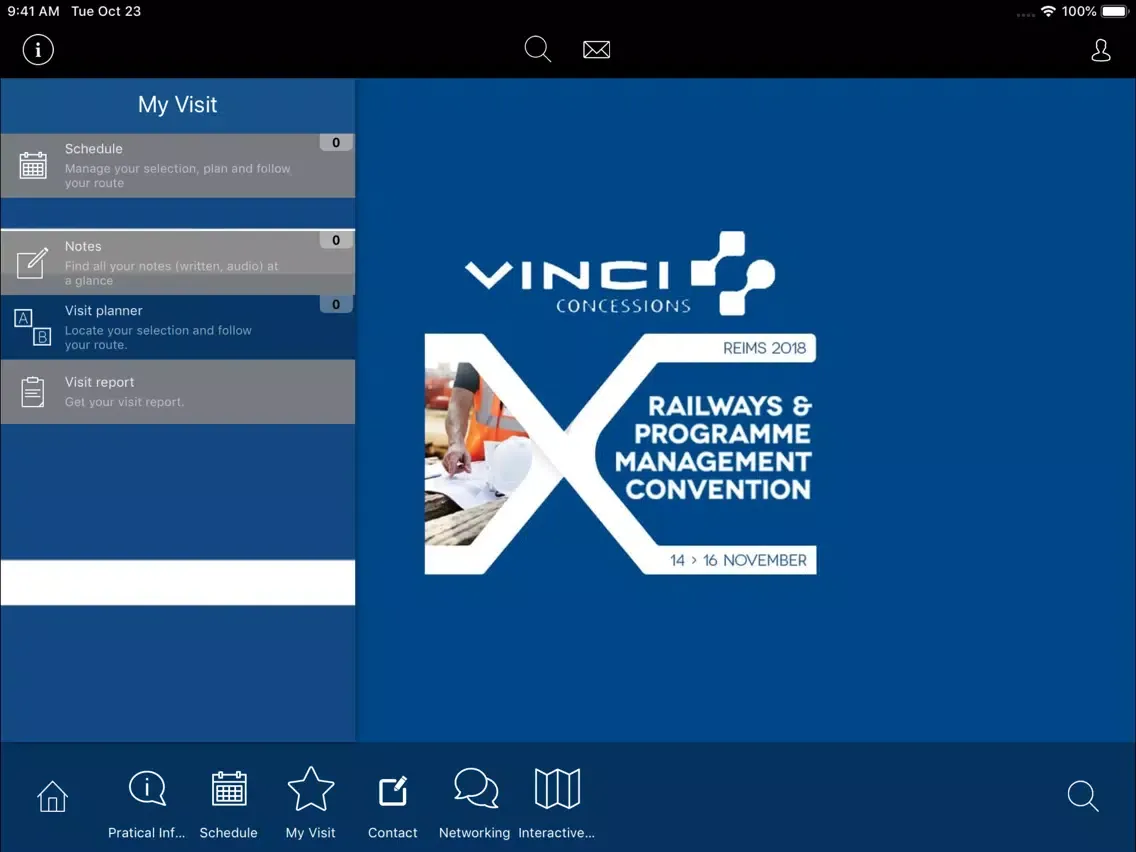
Task: Open the info circle icon at top left
Action: click(x=38, y=50)
